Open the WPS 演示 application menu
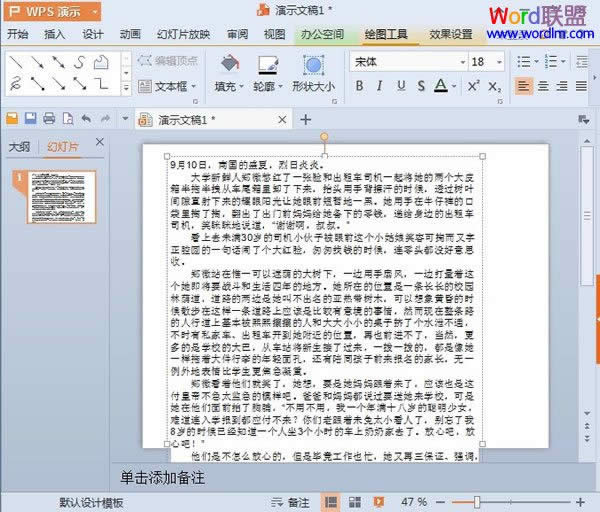This screenshot has width=600, height=512. tap(53, 11)
